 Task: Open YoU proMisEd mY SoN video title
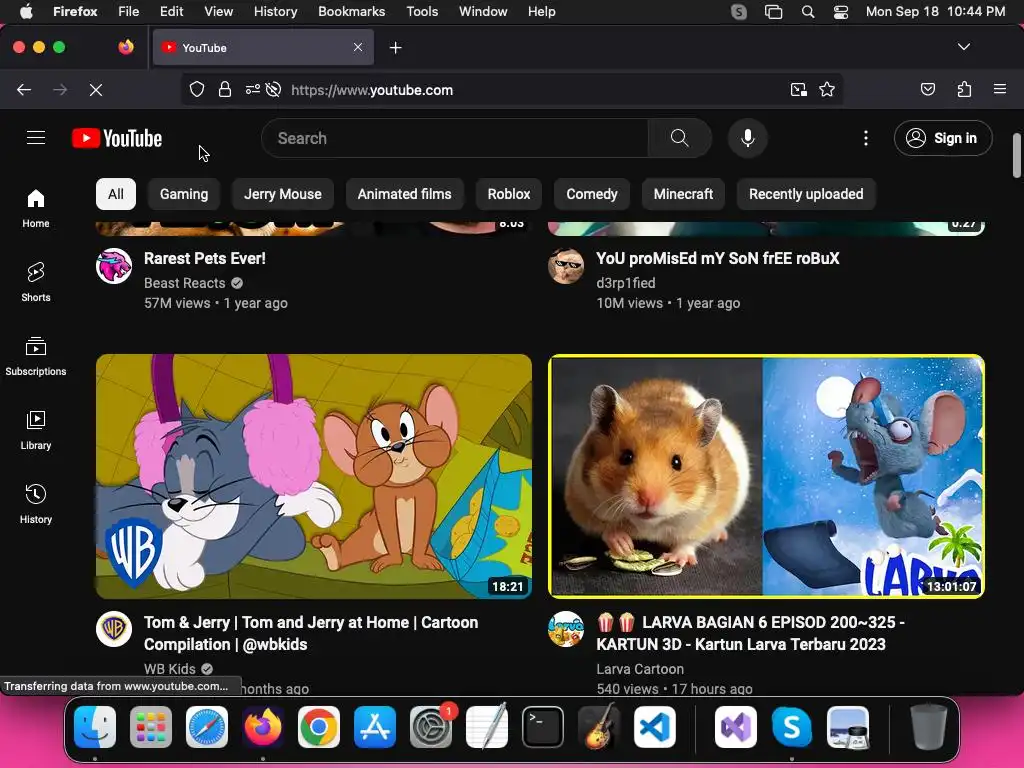click(x=718, y=259)
